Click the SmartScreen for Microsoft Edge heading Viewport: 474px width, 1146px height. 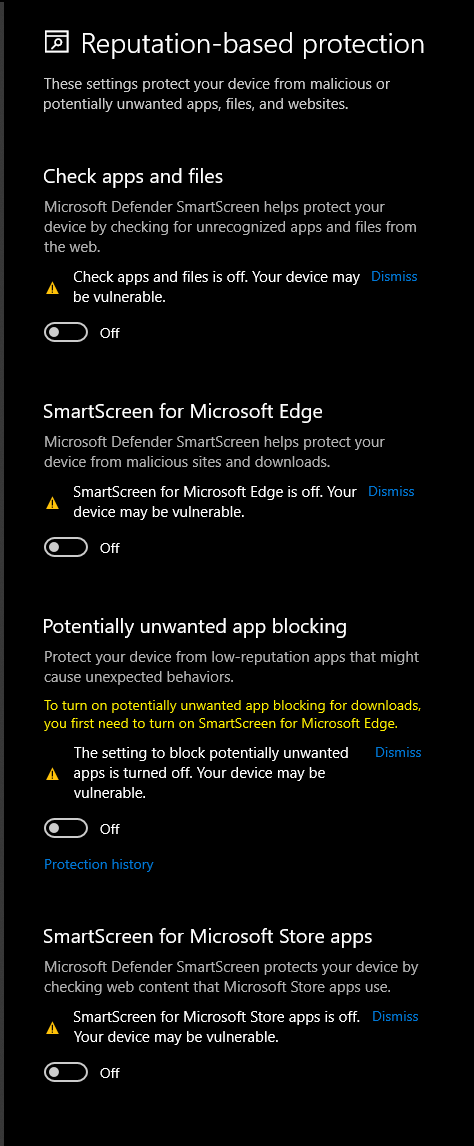(x=183, y=411)
